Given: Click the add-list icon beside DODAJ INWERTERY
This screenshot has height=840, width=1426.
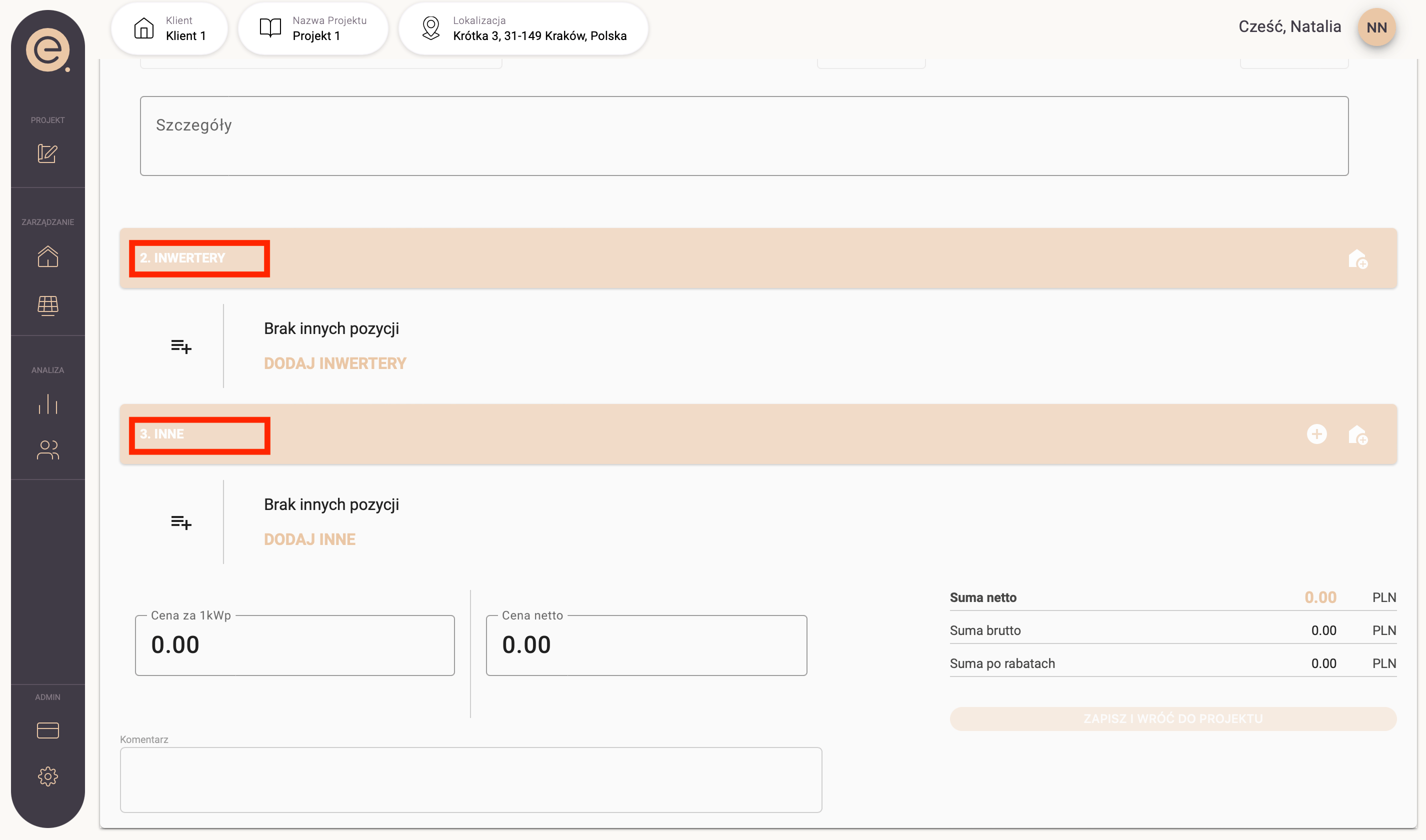Looking at the screenshot, I should (x=181, y=346).
